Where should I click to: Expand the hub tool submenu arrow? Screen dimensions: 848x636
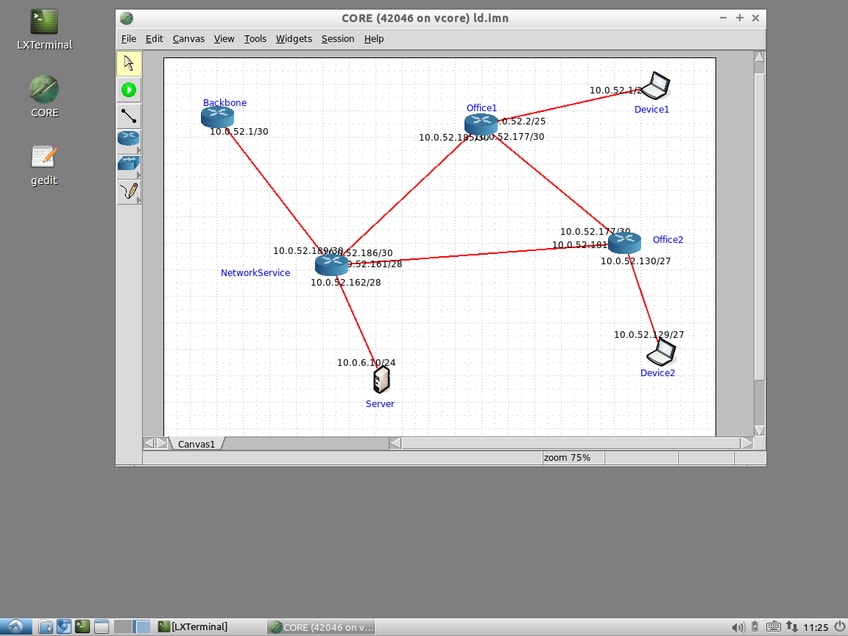point(138,175)
